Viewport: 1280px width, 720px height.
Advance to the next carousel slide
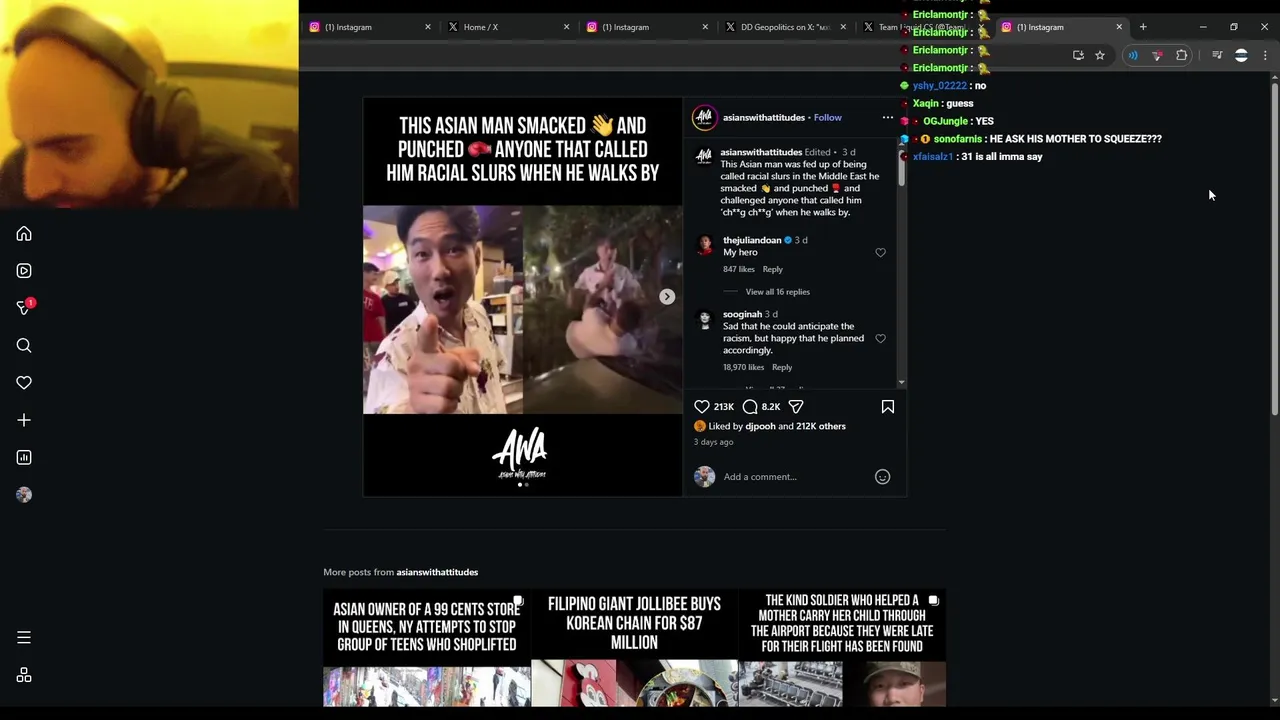point(667,297)
